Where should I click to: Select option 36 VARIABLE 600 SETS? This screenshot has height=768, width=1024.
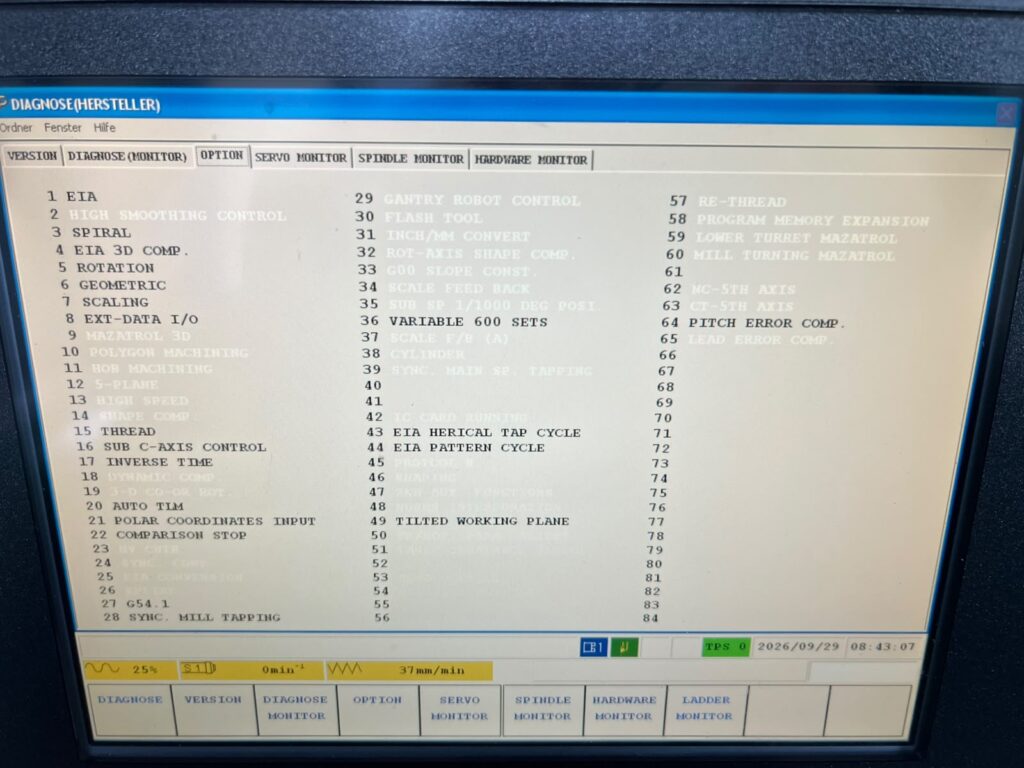coord(454,321)
